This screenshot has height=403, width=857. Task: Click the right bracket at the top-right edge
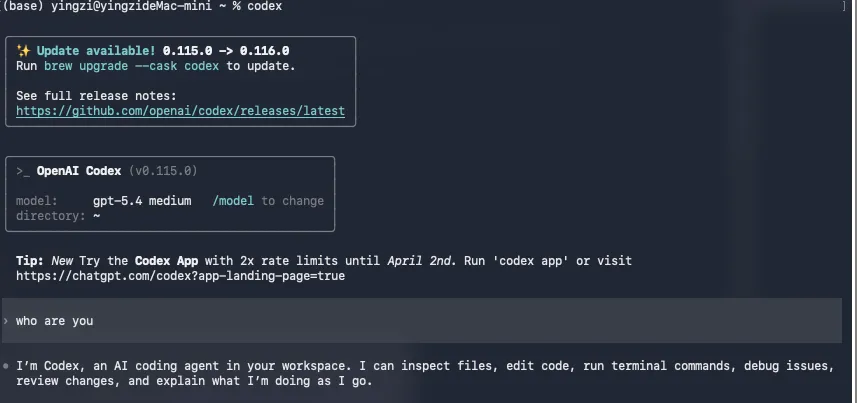pyautogui.click(x=845, y=6)
